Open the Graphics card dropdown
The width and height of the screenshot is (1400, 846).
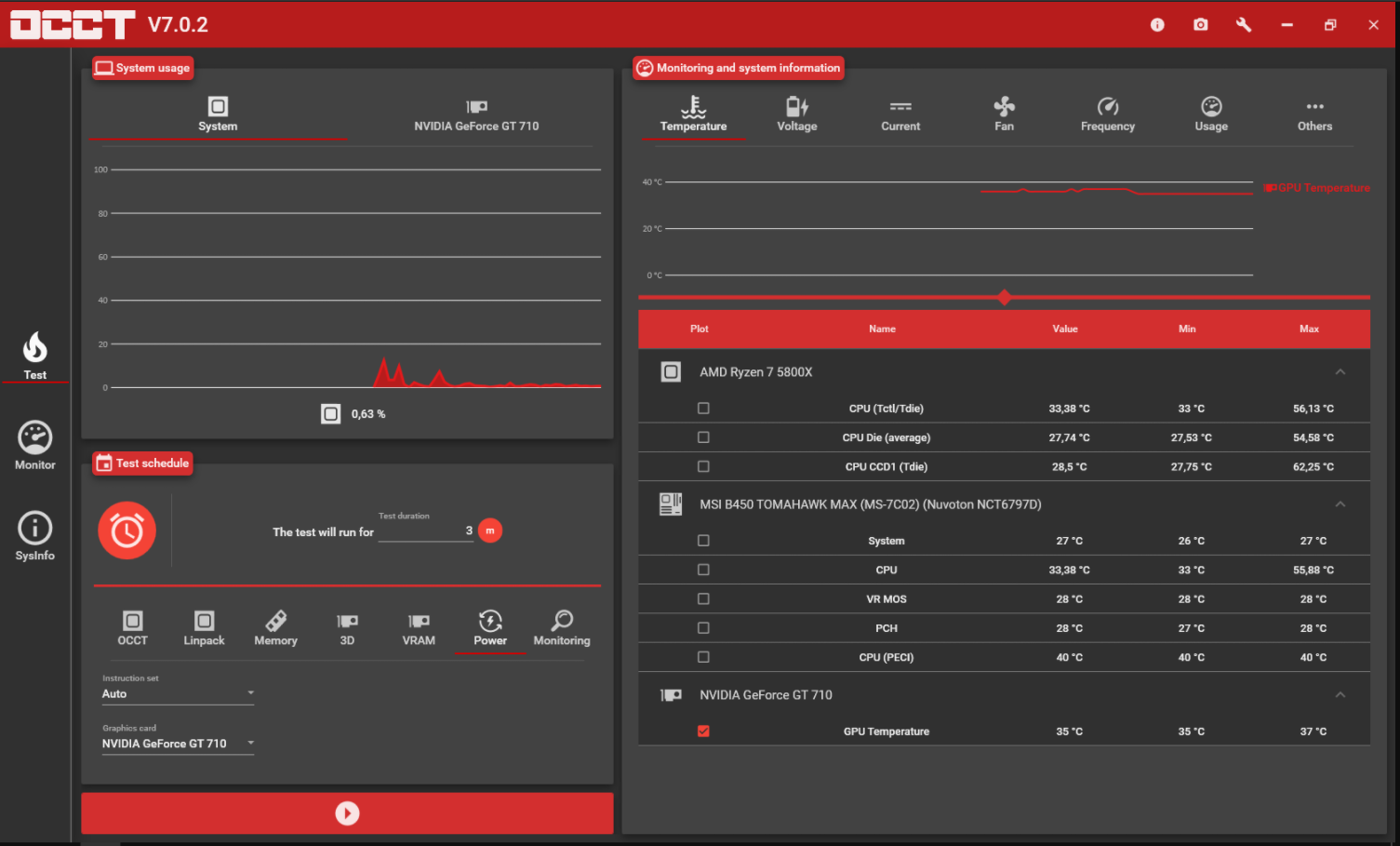pos(178,744)
